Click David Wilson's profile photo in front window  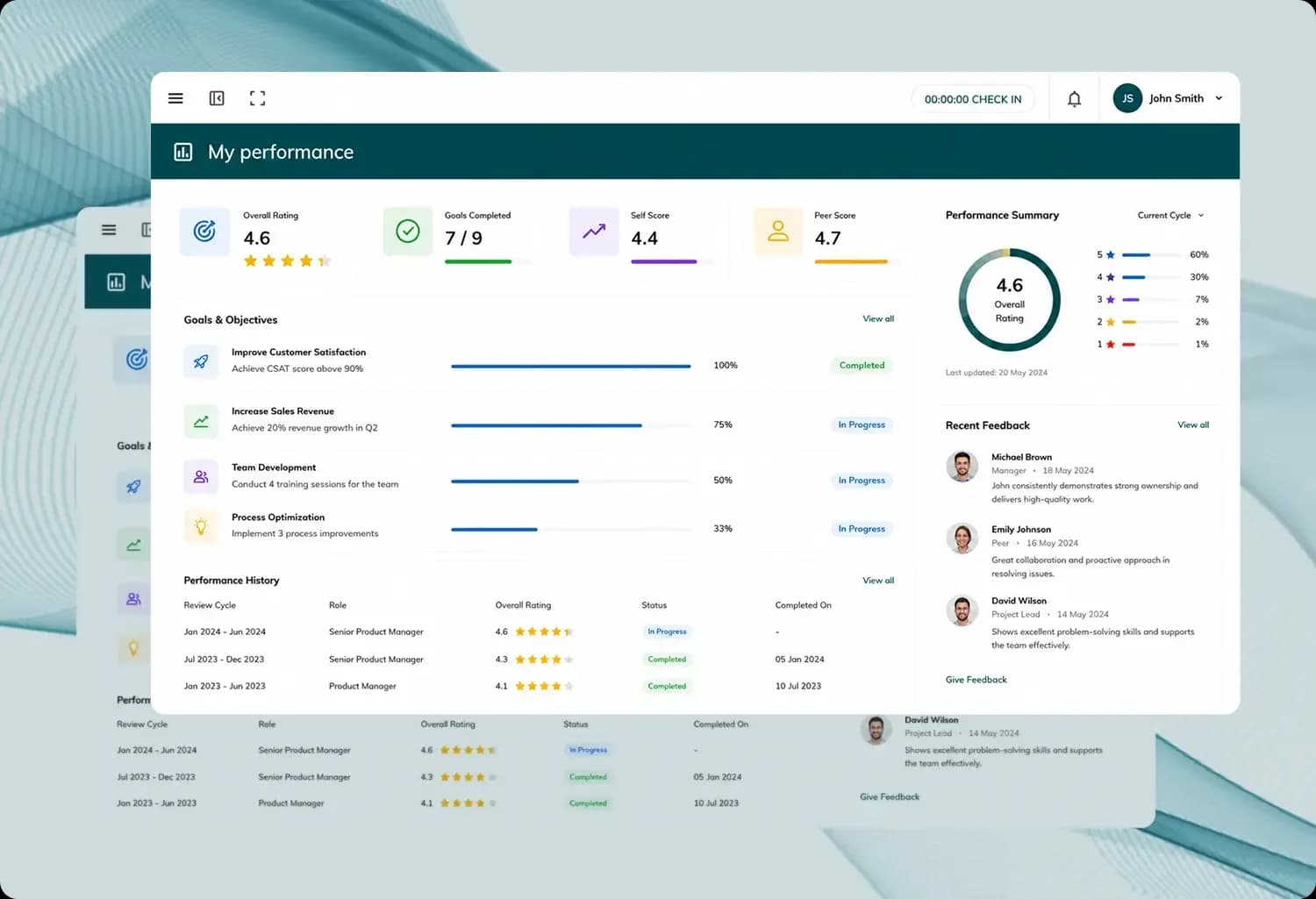(962, 610)
